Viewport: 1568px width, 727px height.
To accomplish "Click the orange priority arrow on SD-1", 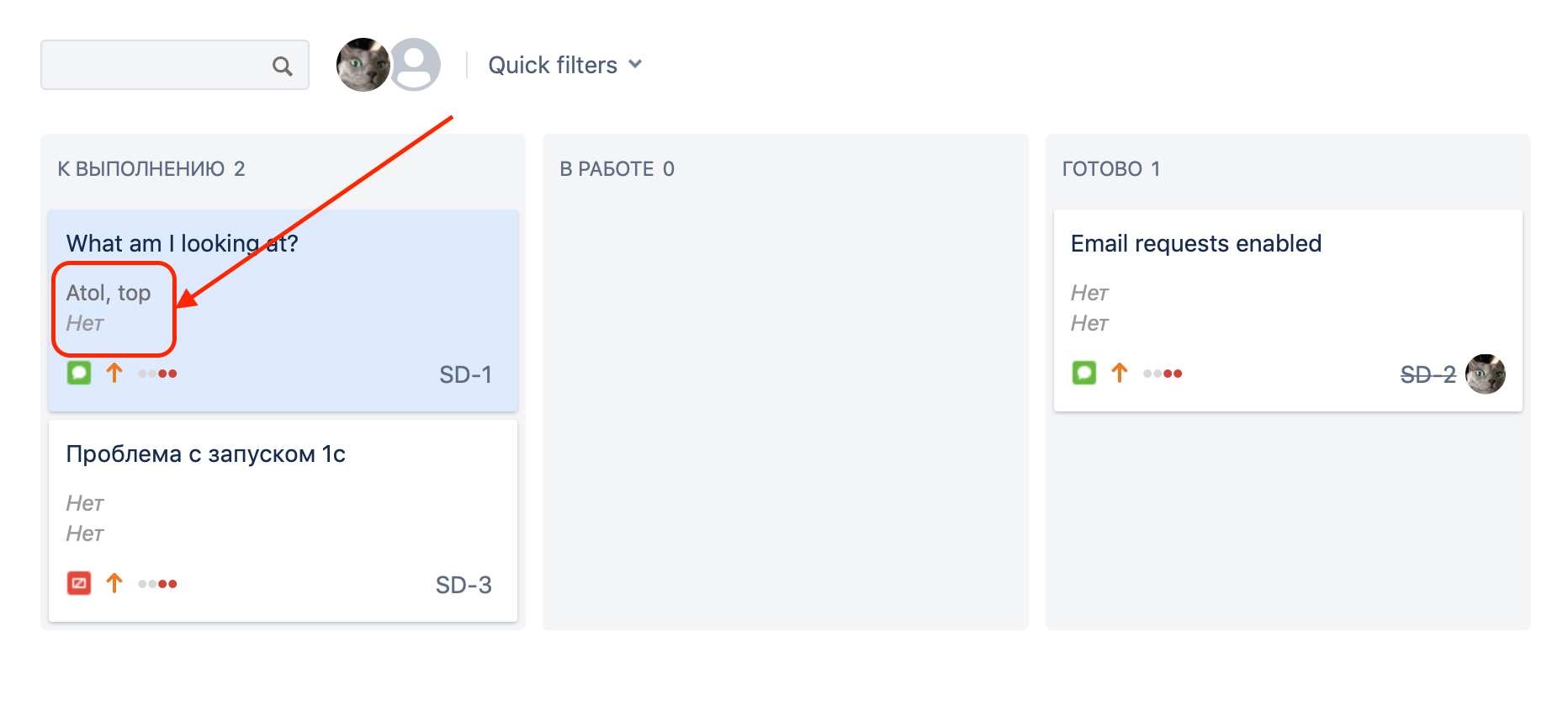I will coord(114,373).
